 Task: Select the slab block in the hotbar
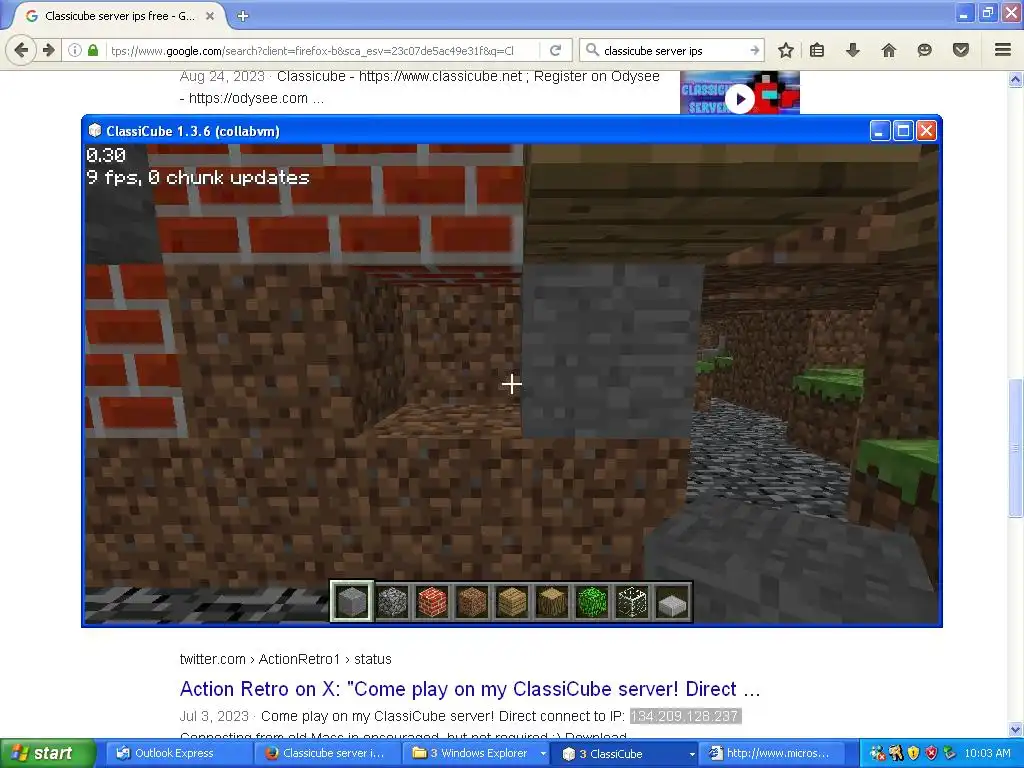672,601
